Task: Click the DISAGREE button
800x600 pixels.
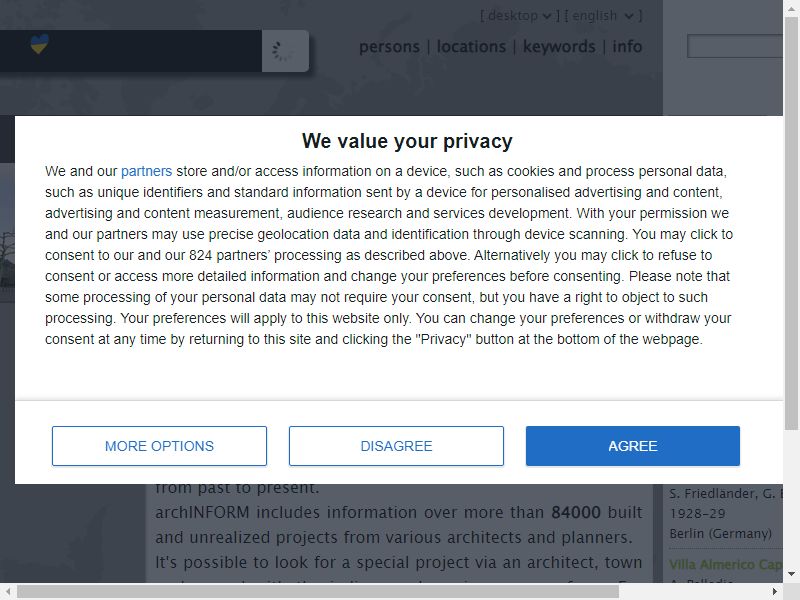Action: [396, 446]
